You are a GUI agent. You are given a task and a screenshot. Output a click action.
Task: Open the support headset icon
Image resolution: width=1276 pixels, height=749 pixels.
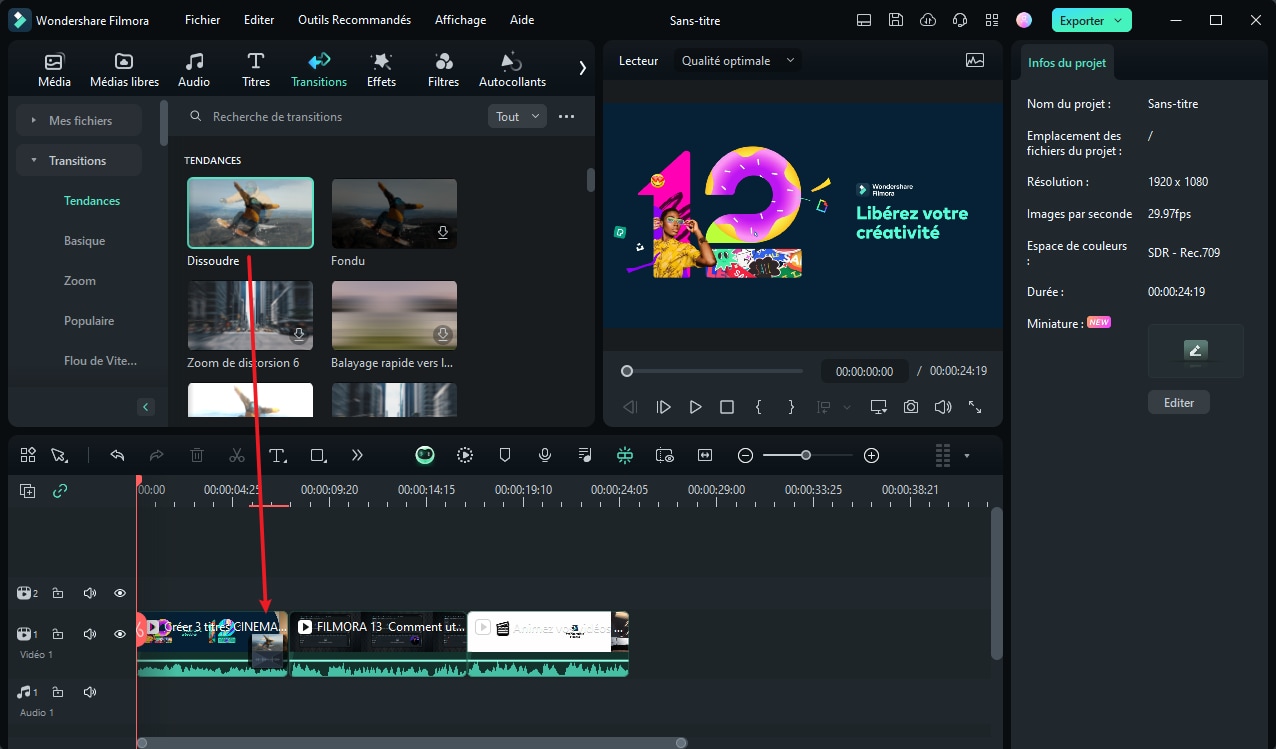pos(960,20)
